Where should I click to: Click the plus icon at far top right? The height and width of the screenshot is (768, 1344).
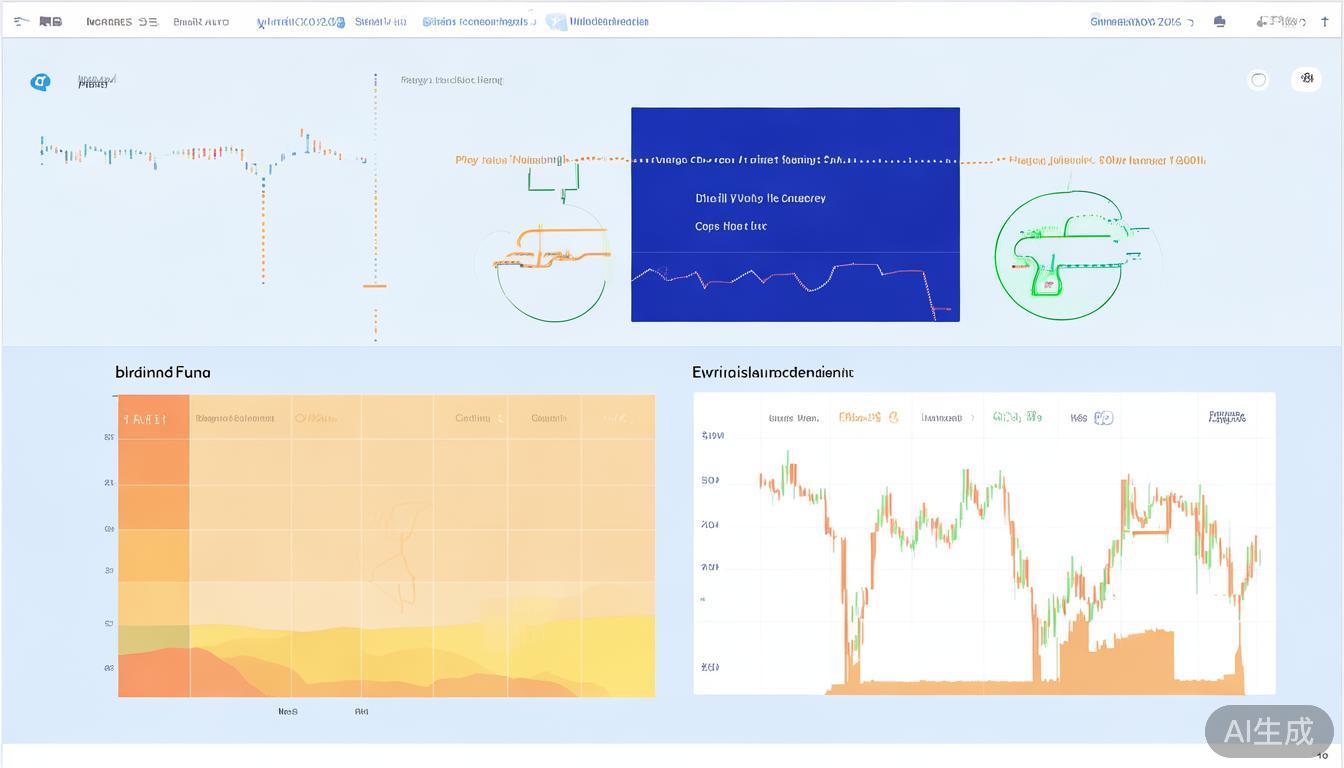pos(1325,21)
